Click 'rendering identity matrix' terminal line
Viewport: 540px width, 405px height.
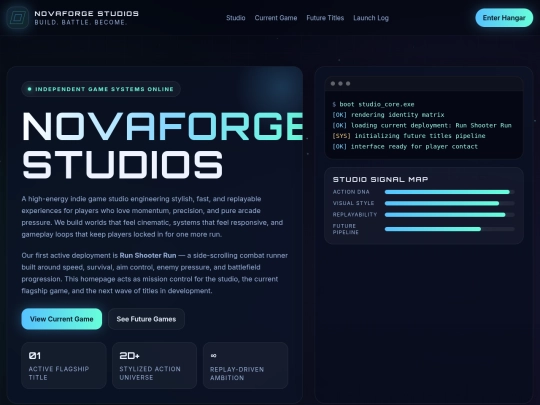pos(388,115)
